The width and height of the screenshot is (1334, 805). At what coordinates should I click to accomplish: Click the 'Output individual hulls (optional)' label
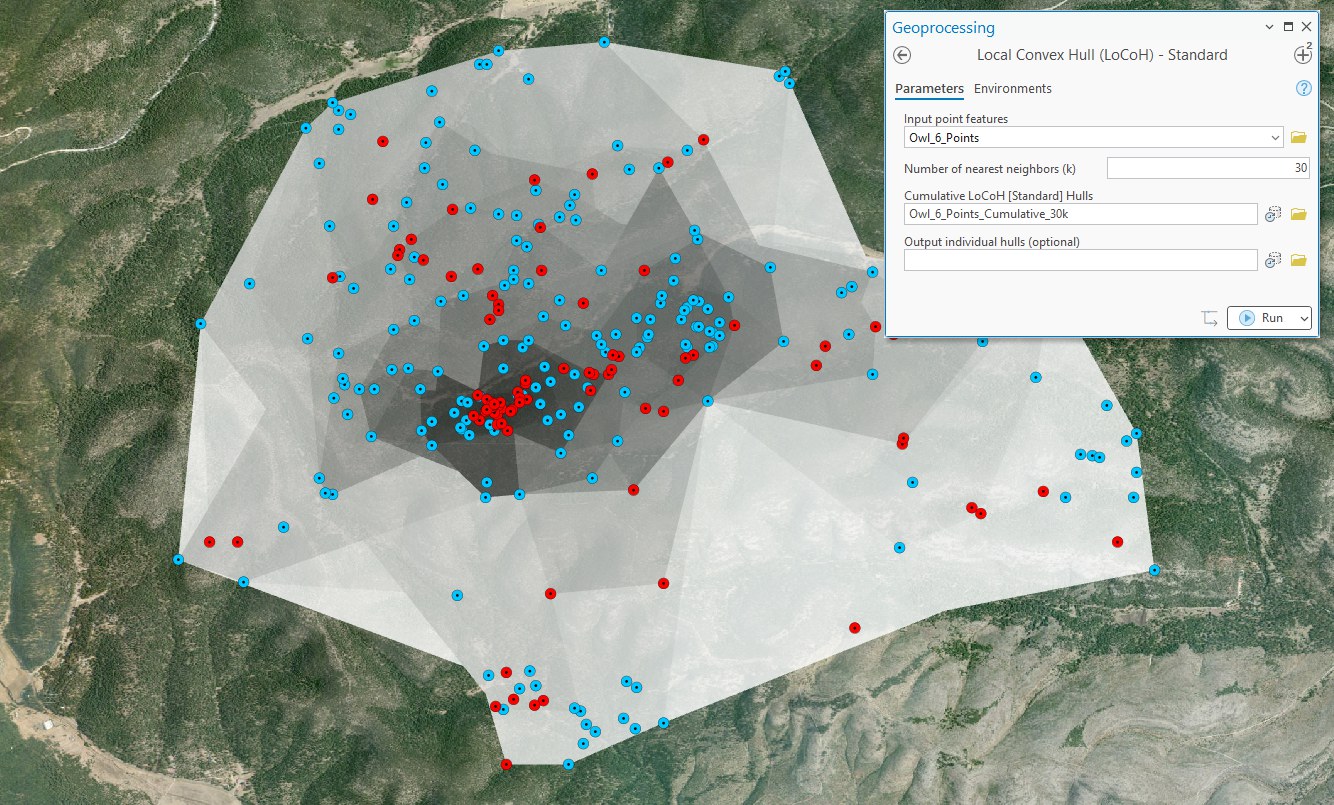[x=992, y=242]
